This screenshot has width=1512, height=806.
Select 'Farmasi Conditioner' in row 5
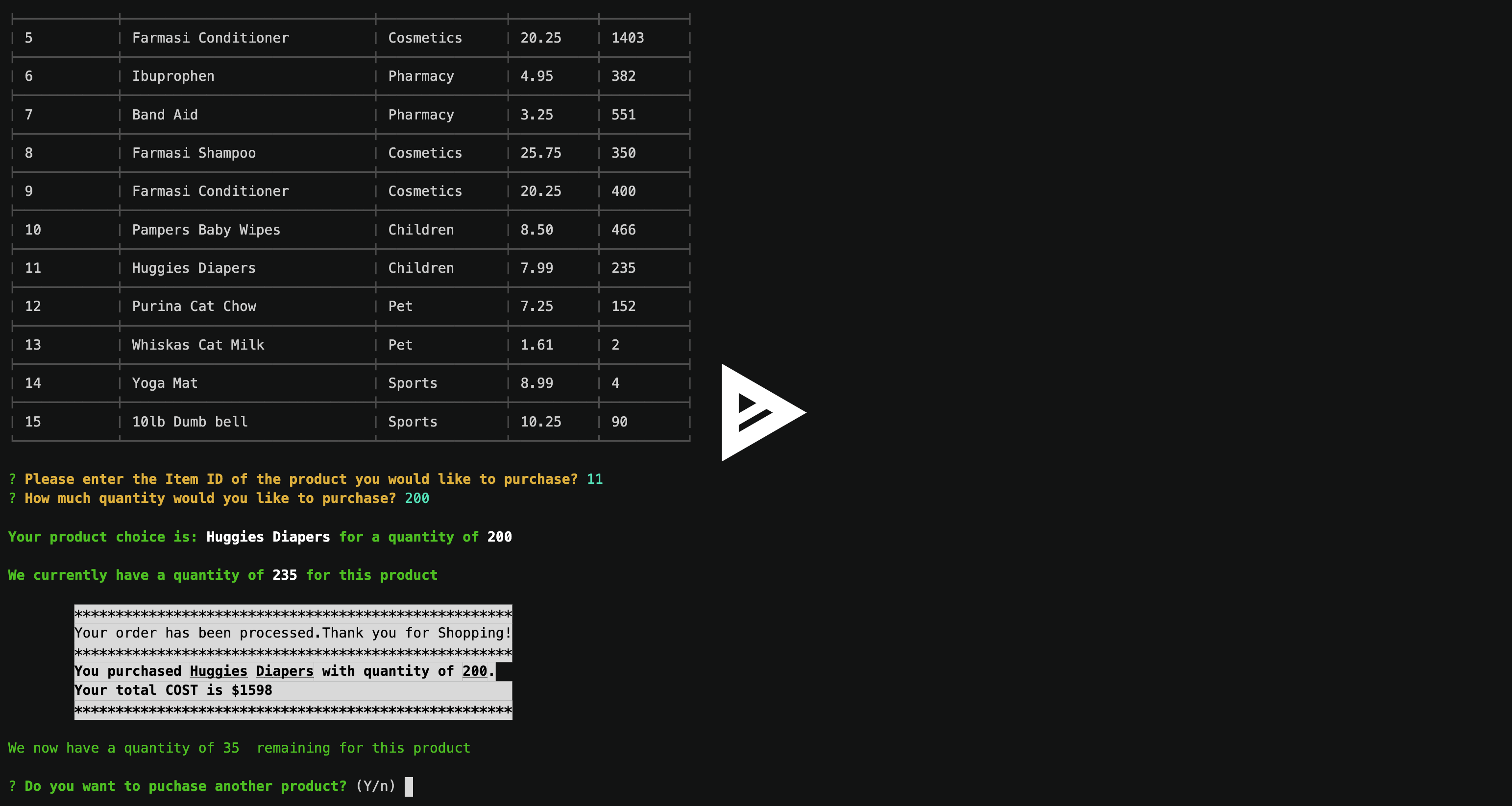[210, 38]
